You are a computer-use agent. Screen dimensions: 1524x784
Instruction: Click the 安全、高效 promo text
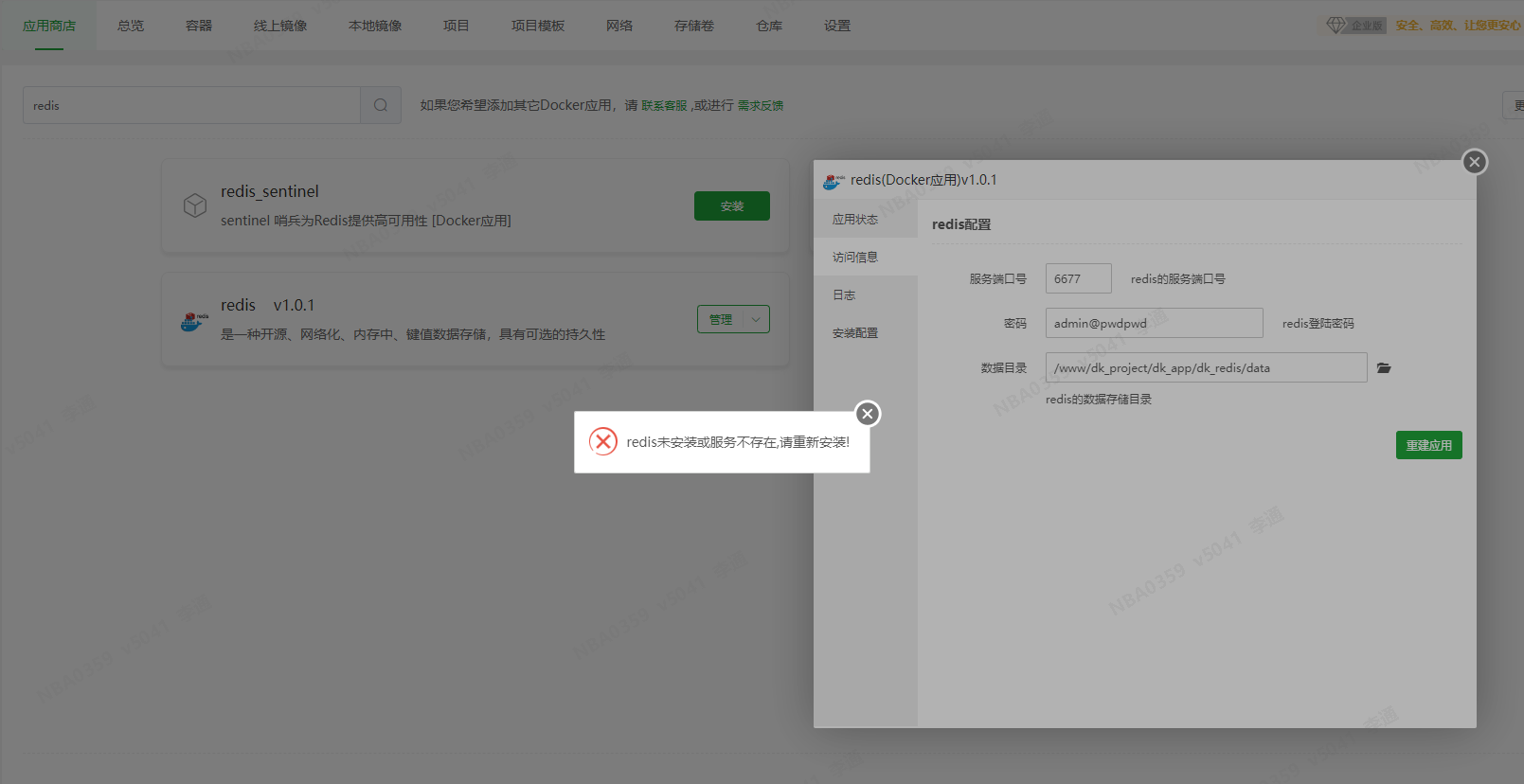(x=1459, y=26)
